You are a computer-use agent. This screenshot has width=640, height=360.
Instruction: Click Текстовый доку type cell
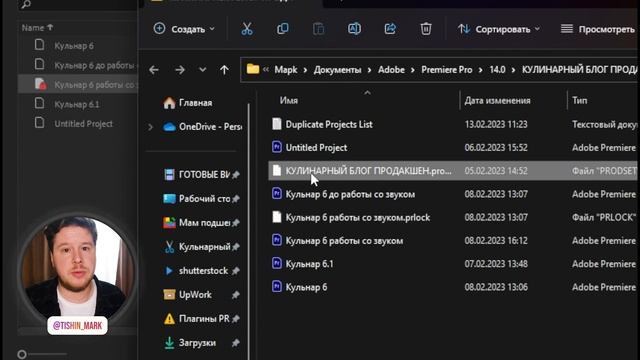[x=604, y=124]
